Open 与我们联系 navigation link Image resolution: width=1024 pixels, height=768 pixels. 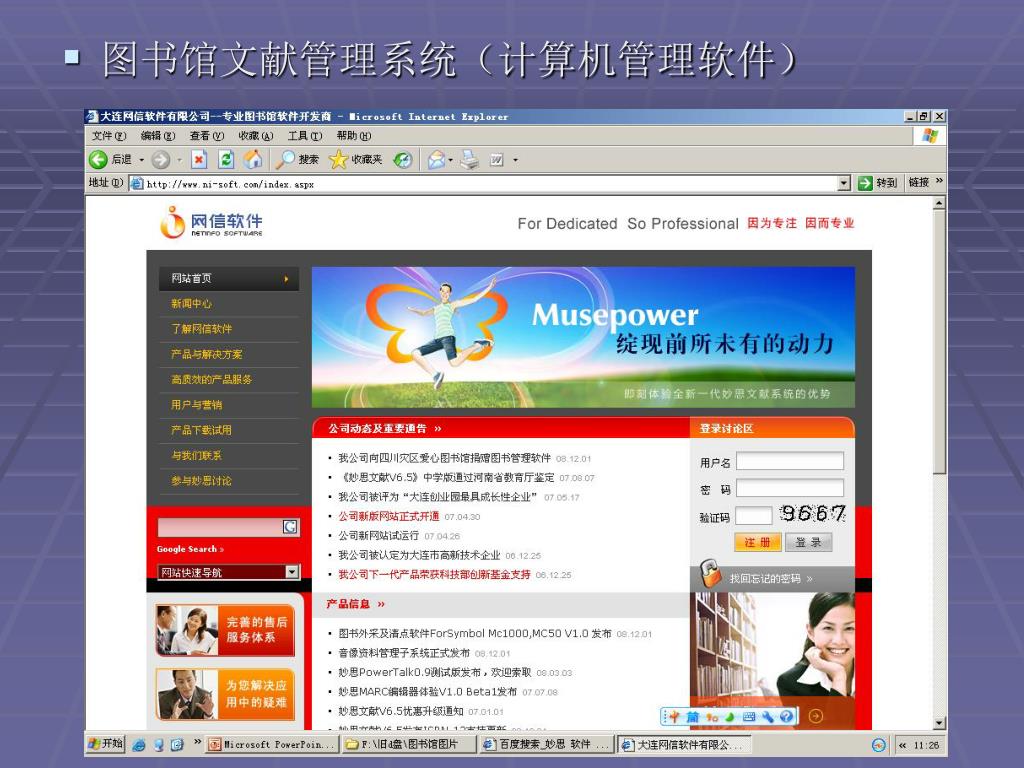197,455
